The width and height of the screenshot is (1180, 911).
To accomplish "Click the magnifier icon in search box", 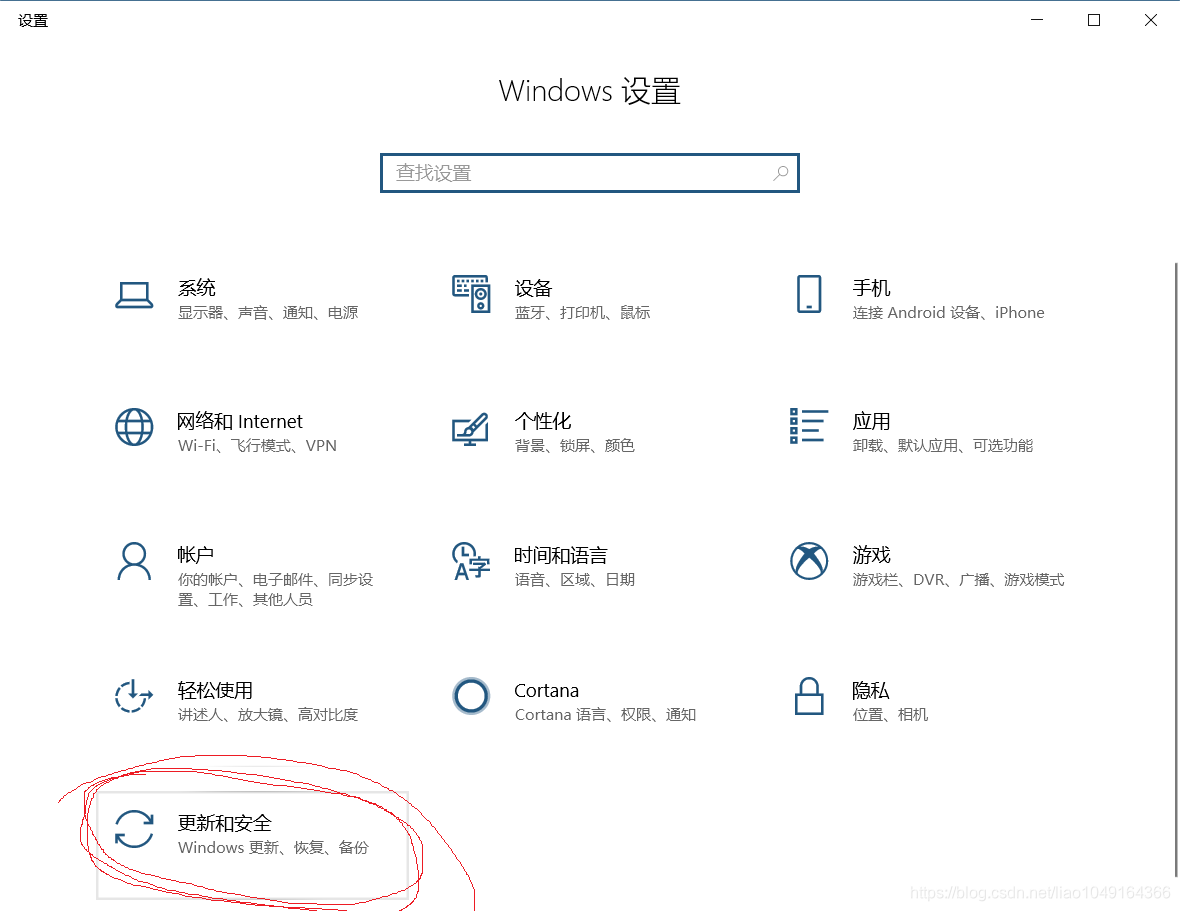I will (x=781, y=173).
